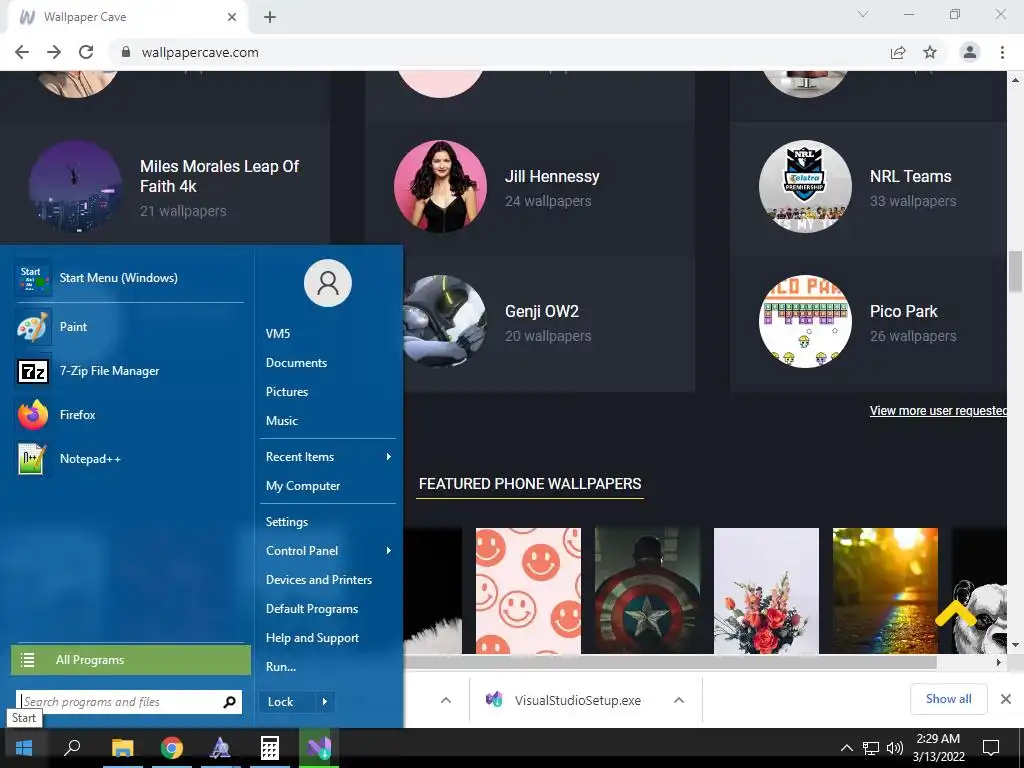Open VisualStudioSetup.exe download options chevron

tap(679, 700)
